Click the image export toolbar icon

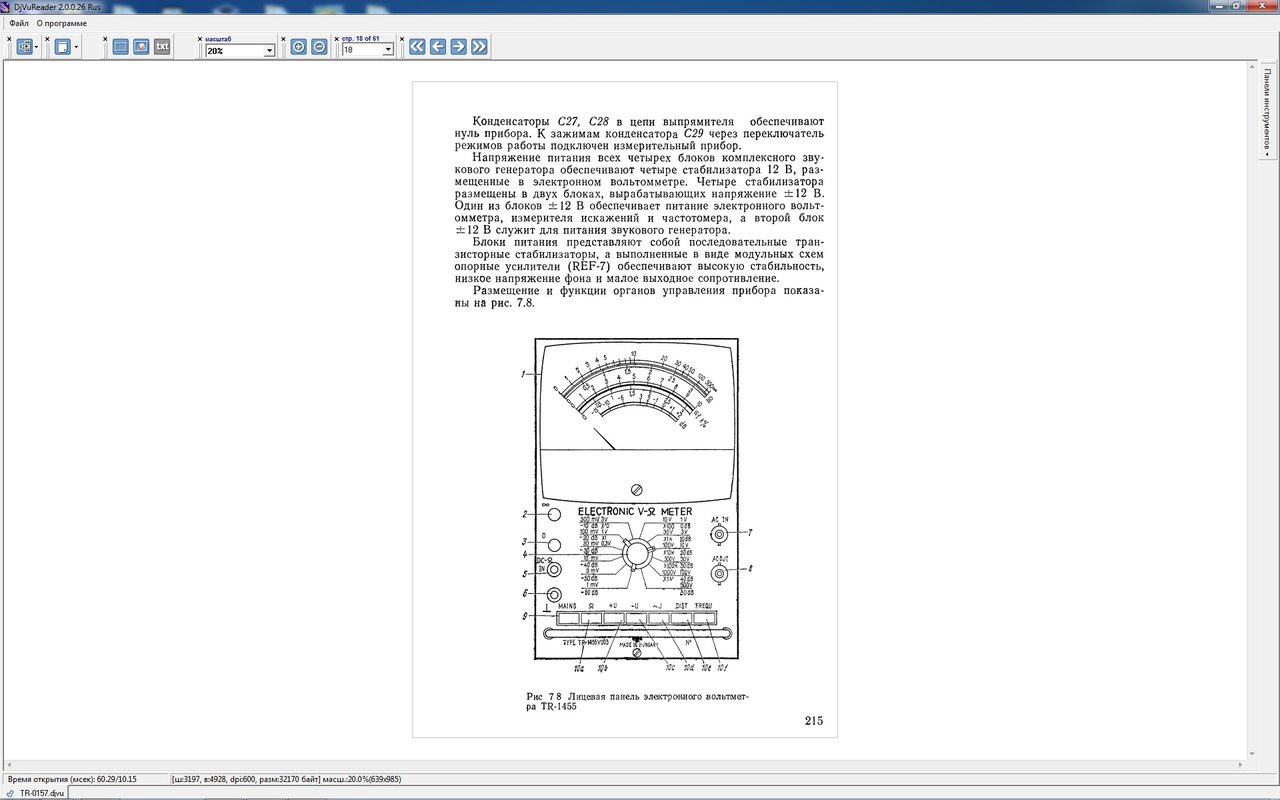[x=141, y=46]
